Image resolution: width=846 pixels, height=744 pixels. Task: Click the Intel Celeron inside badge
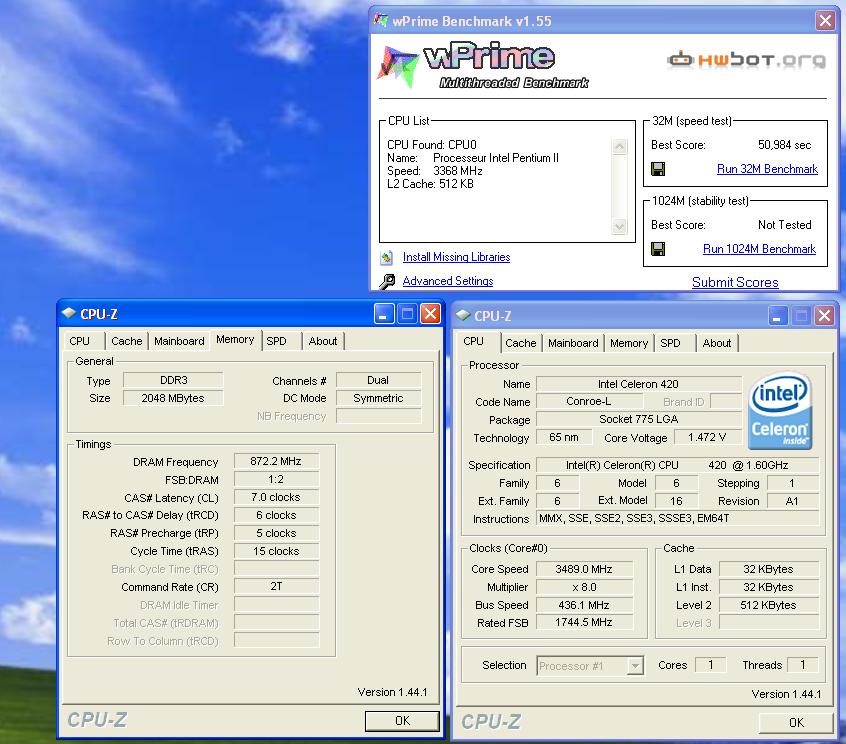tap(780, 410)
